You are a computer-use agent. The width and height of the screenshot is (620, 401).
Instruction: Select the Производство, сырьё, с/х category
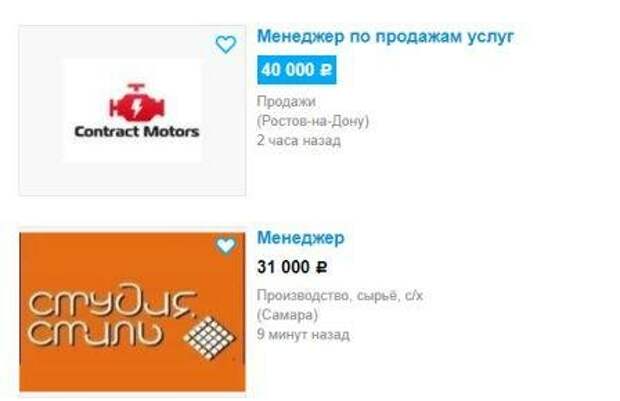340,295
